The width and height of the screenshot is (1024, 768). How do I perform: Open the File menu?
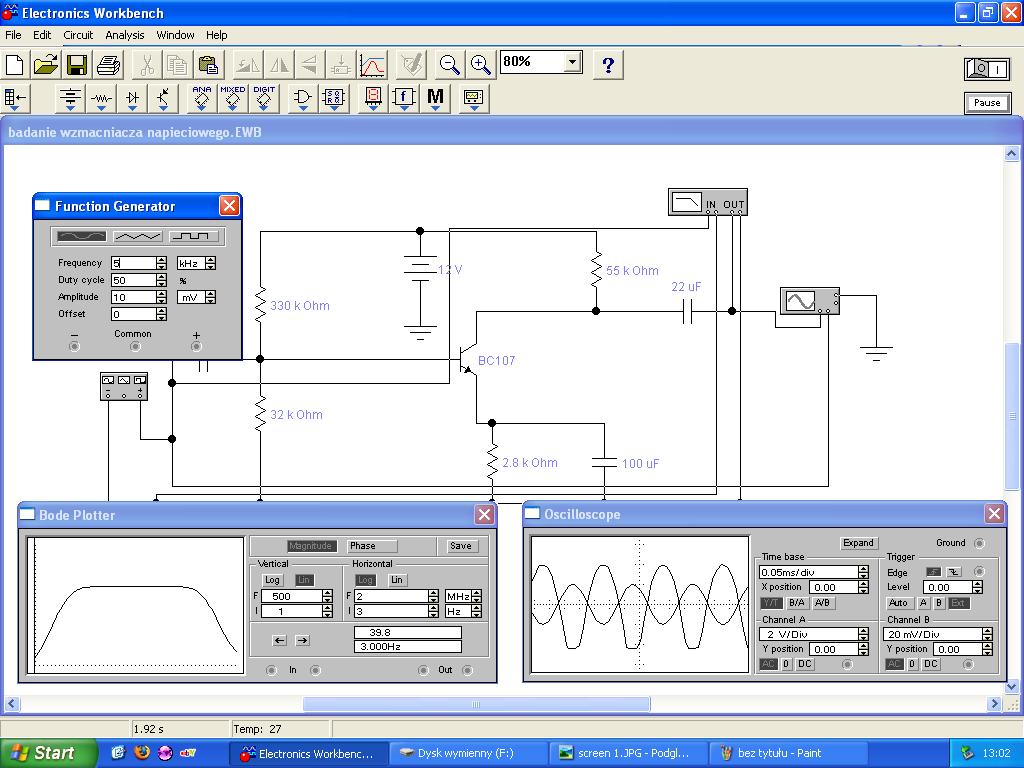coord(13,35)
